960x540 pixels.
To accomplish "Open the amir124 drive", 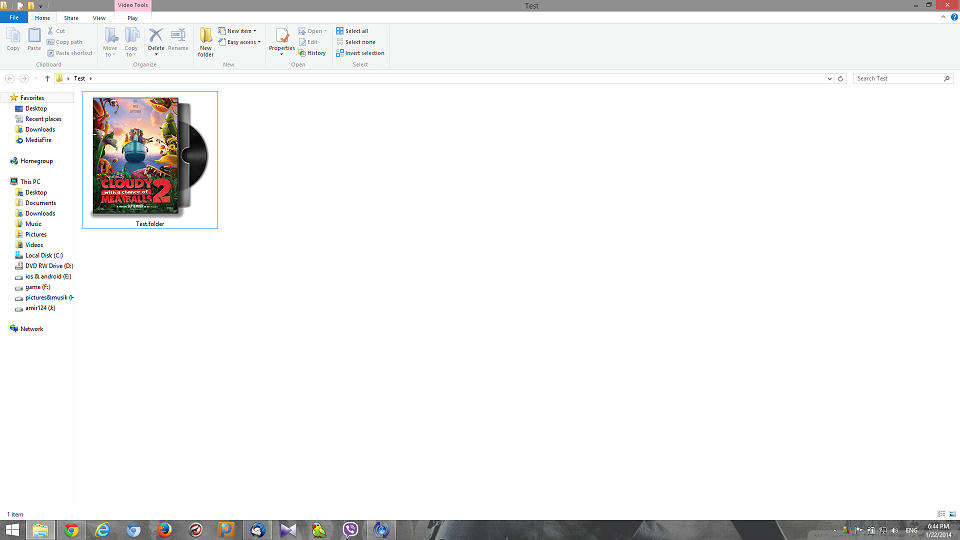I will (40, 308).
